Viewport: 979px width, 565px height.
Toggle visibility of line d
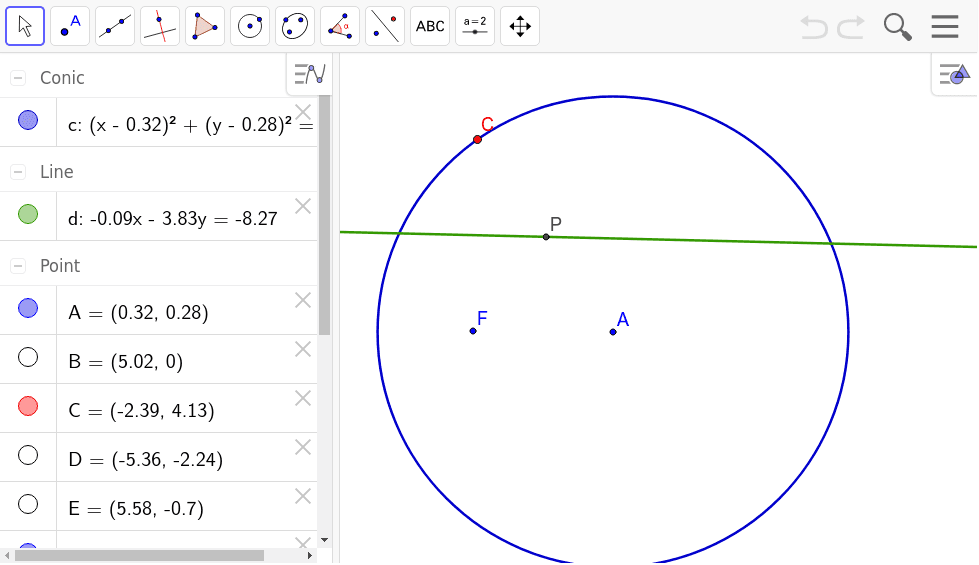click(x=28, y=214)
